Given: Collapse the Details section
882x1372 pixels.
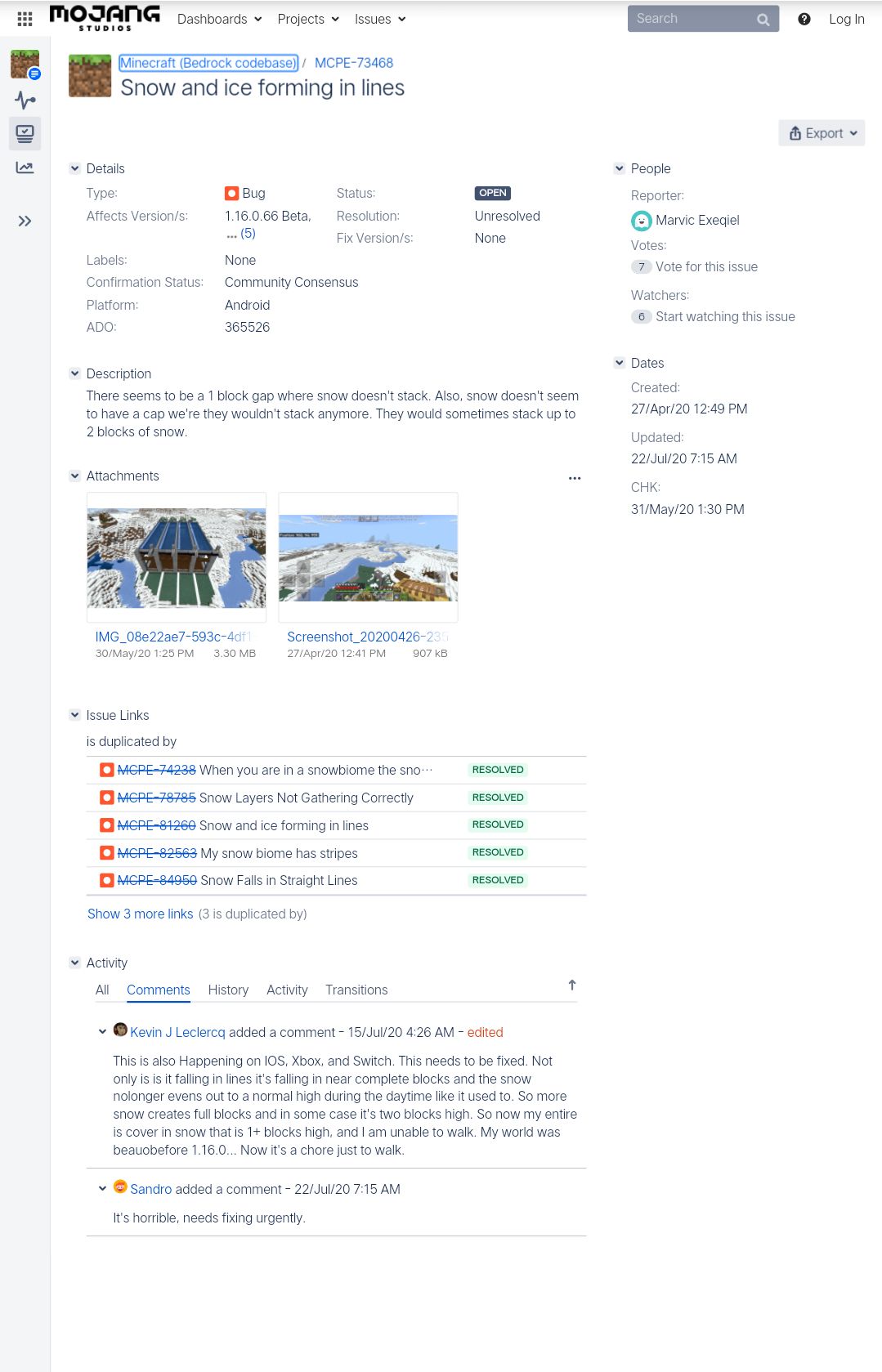Looking at the screenshot, I should (x=75, y=168).
